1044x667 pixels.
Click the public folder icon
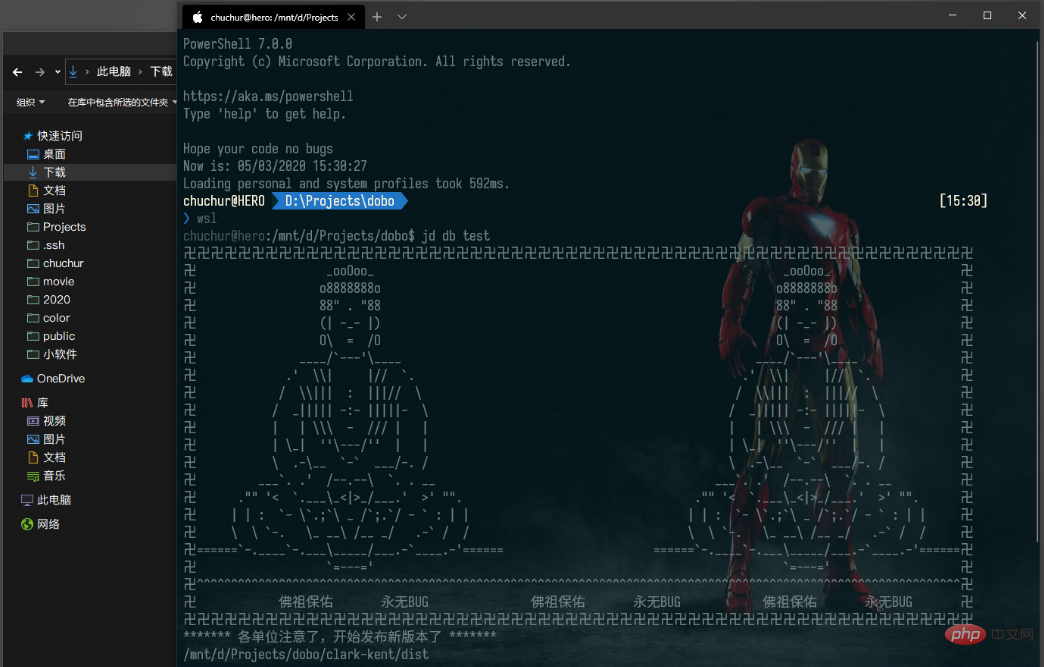[x=33, y=336]
